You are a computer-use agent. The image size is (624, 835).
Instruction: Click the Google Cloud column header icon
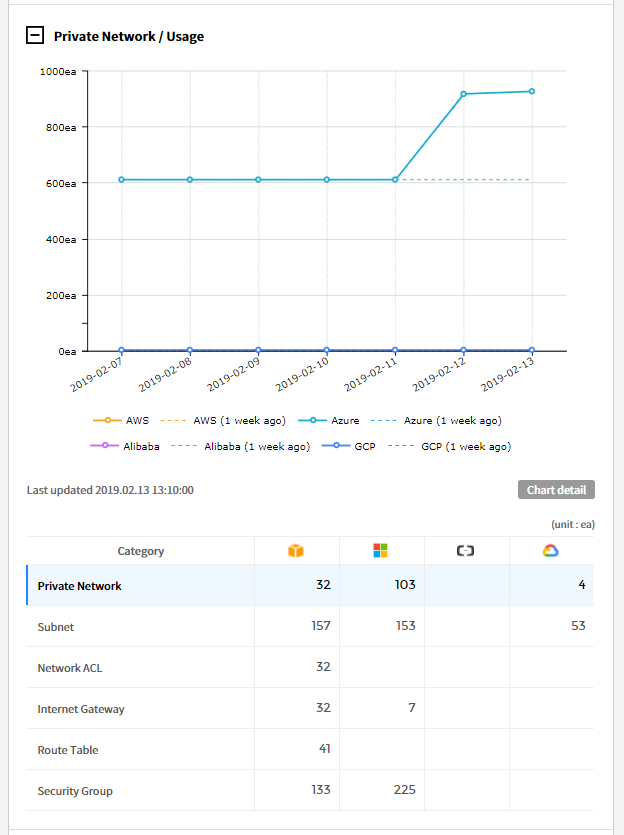(x=550, y=551)
